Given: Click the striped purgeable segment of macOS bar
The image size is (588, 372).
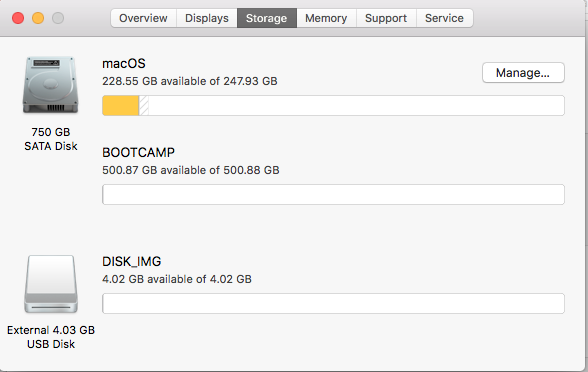Looking at the screenshot, I should click(x=144, y=105).
